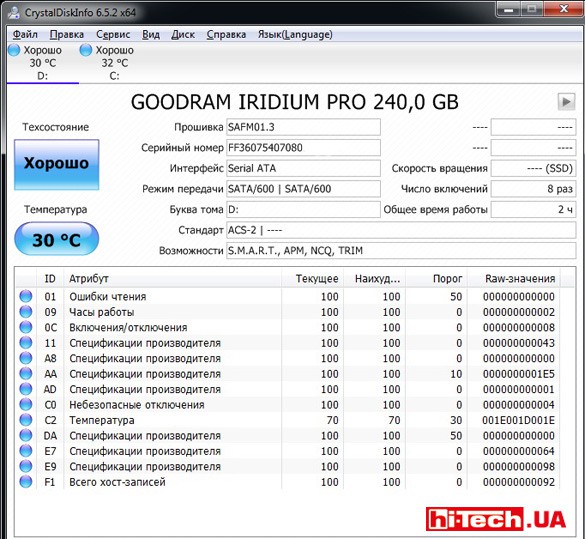The width and height of the screenshot is (585, 539).
Task: Click the GOODRAM IRIDIUM PRO 240,0 GB title
Action: point(295,102)
